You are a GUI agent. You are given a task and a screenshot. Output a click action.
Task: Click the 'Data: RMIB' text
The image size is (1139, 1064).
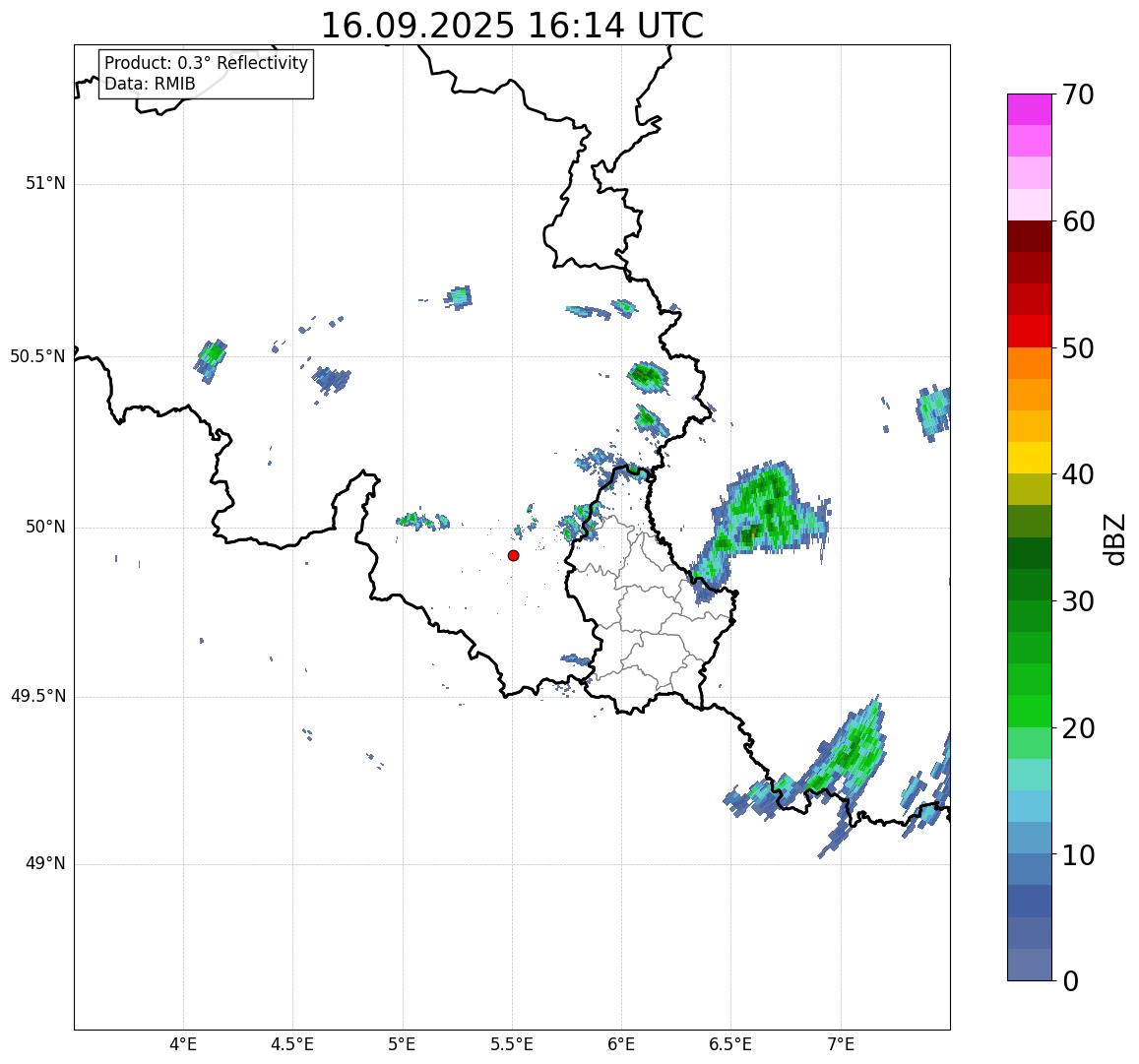pyautogui.click(x=150, y=85)
